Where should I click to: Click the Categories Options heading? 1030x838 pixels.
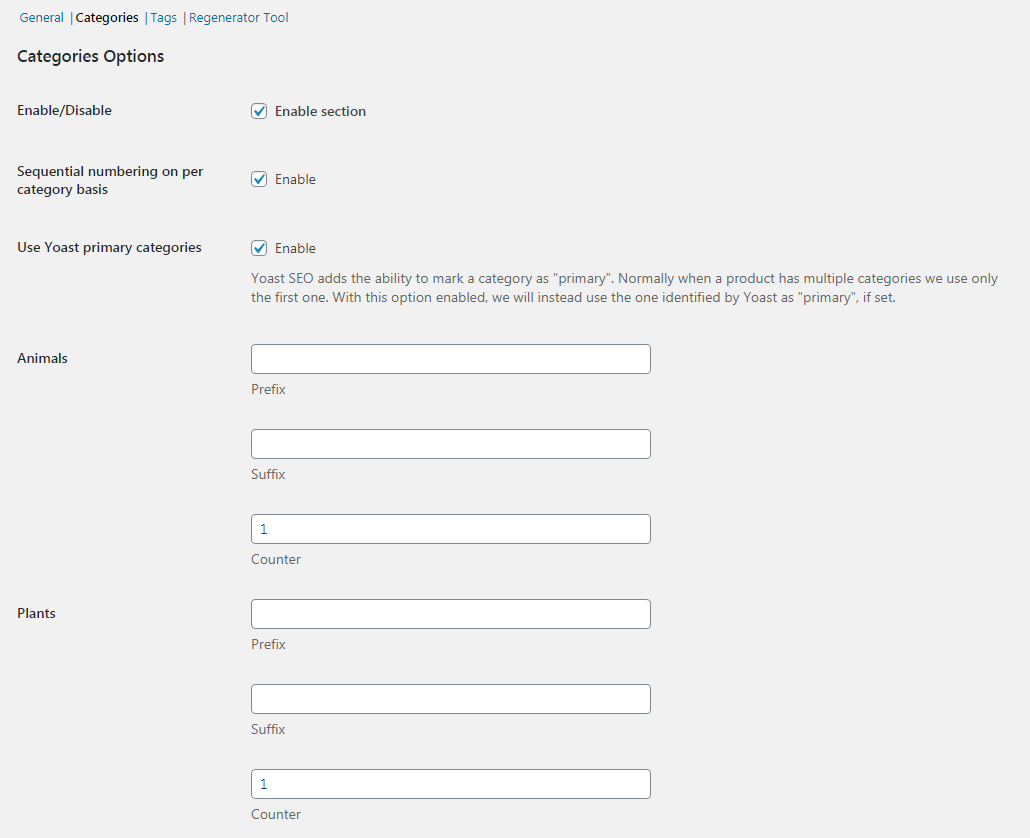[91, 56]
